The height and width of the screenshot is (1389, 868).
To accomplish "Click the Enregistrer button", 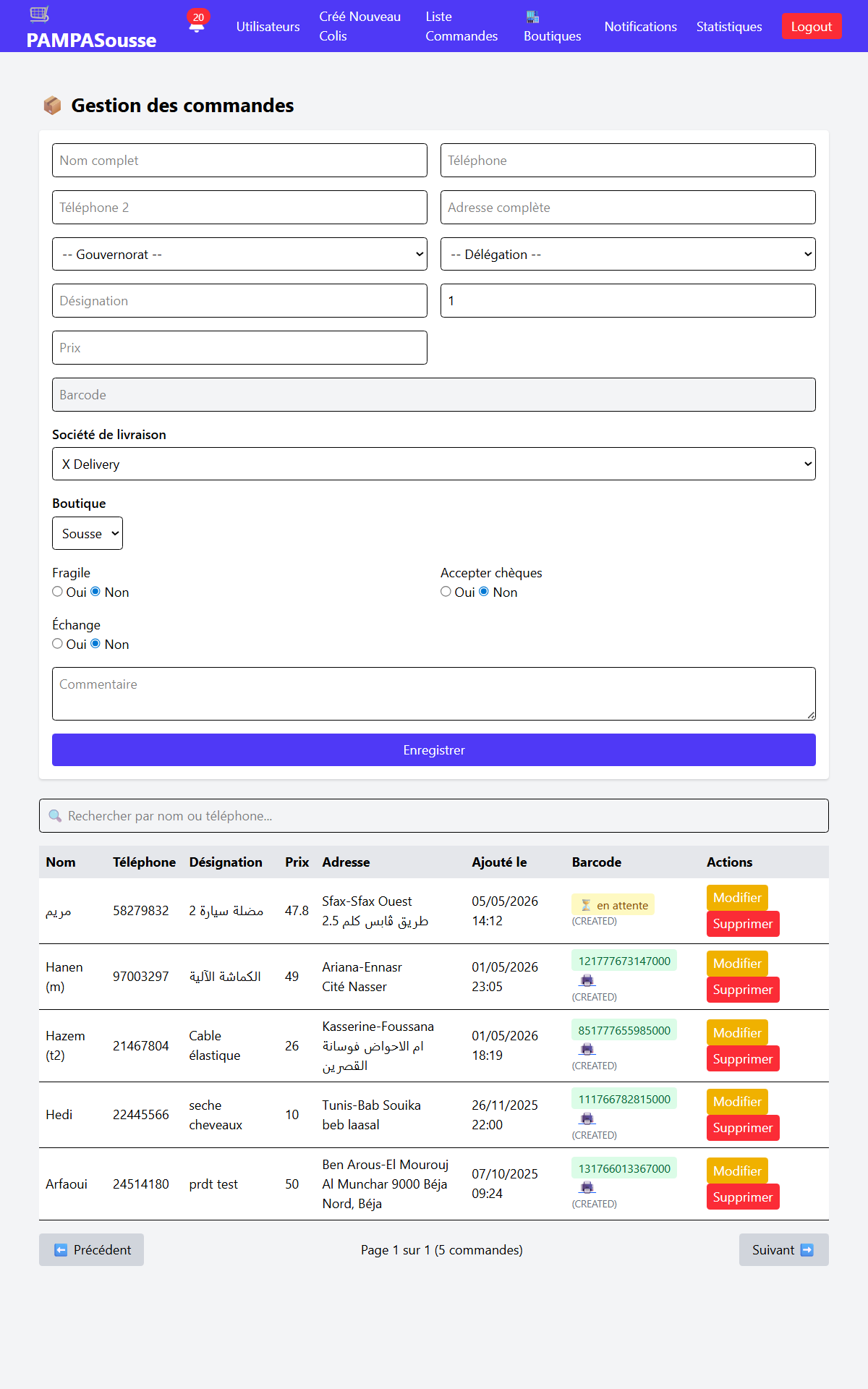I will [x=434, y=749].
